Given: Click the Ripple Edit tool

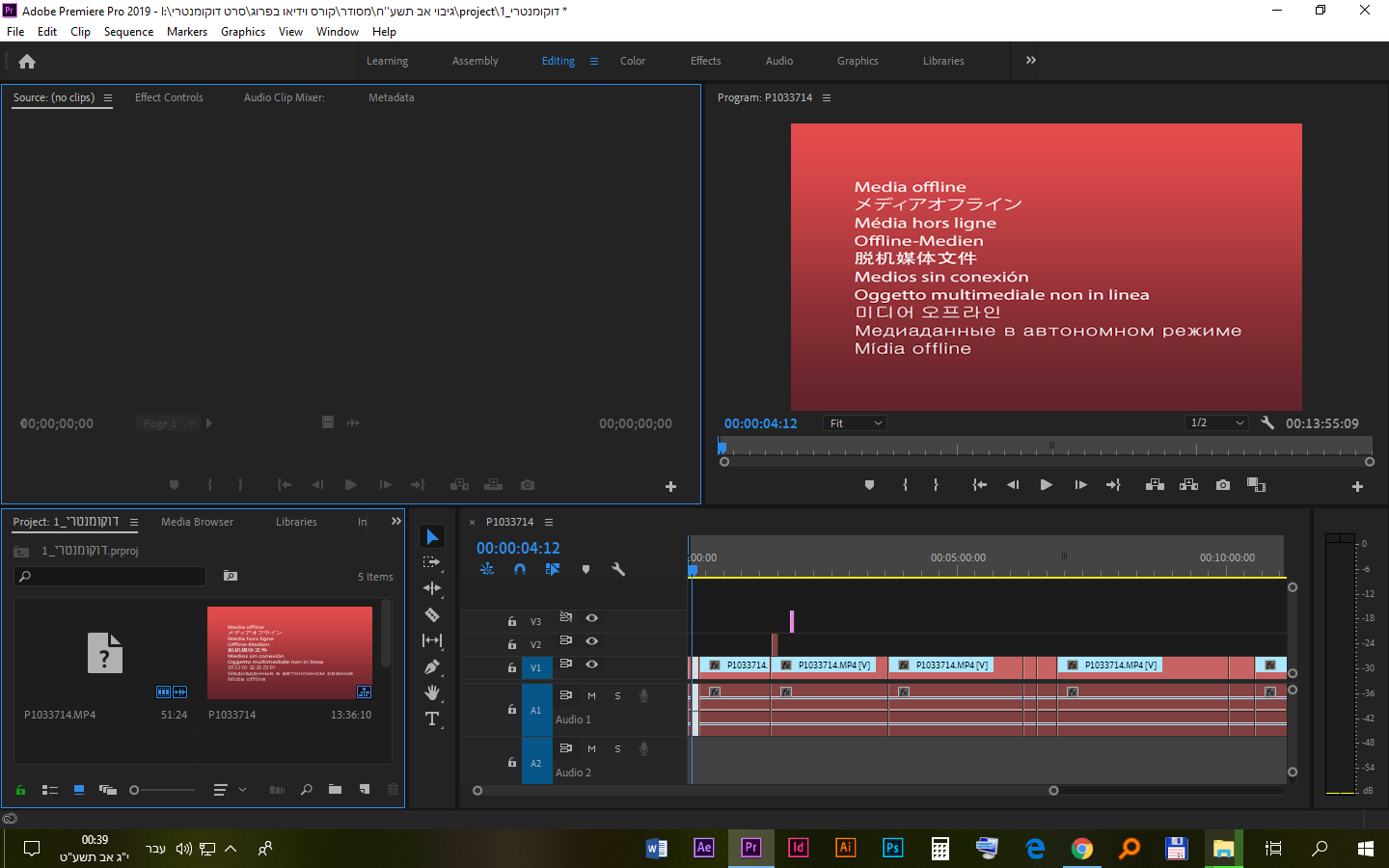Looking at the screenshot, I should click(432, 588).
